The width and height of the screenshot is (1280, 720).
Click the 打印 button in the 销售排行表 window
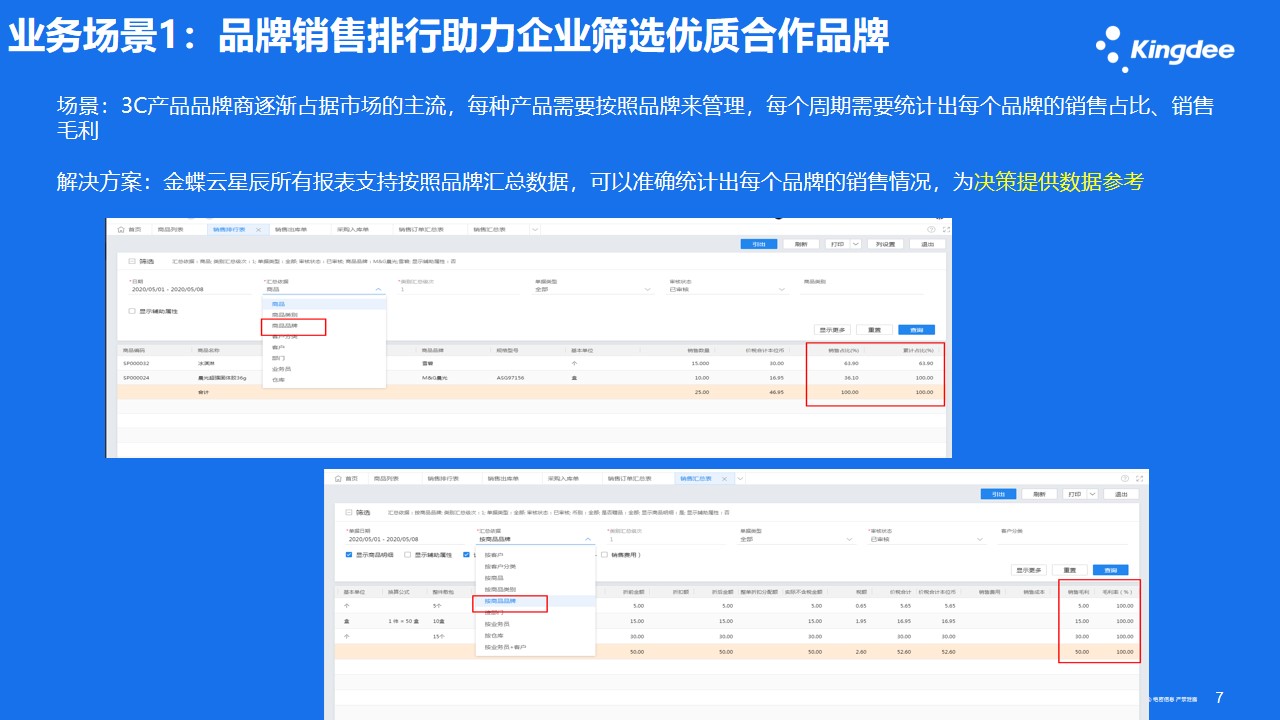tap(837, 244)
